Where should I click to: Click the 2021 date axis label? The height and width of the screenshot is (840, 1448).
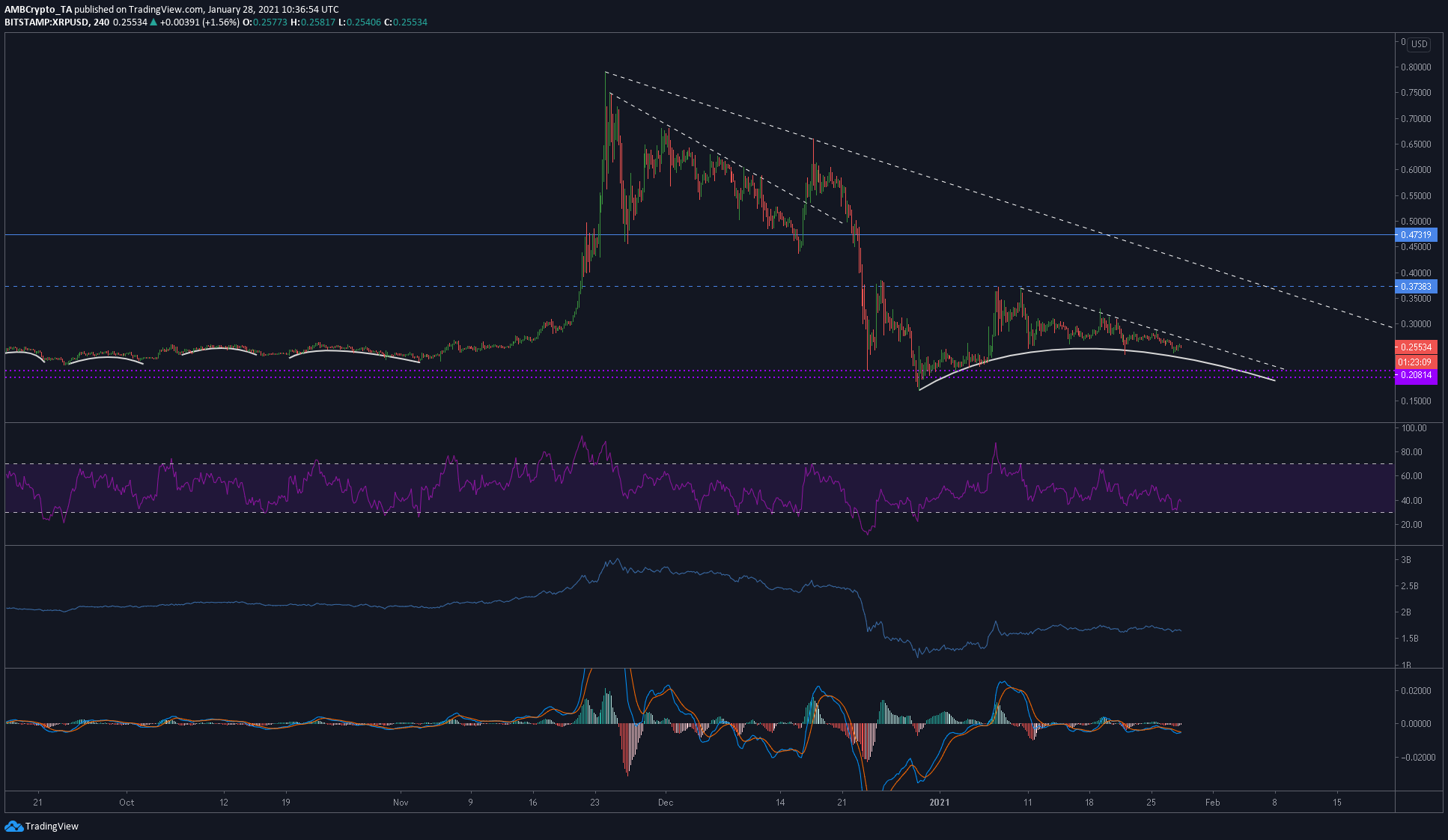click(939, 803)
